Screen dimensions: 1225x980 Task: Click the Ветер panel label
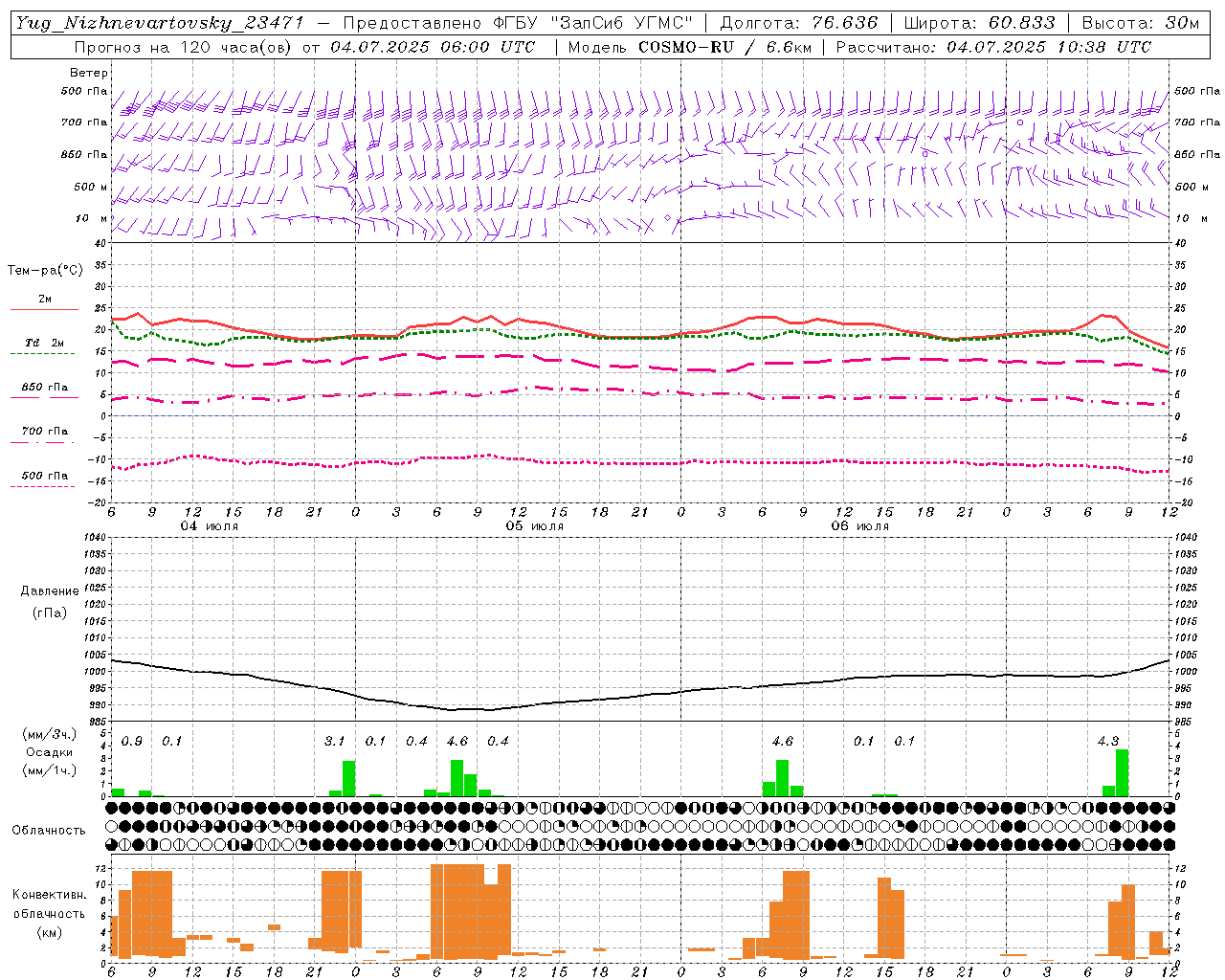(x=89, y=73)
